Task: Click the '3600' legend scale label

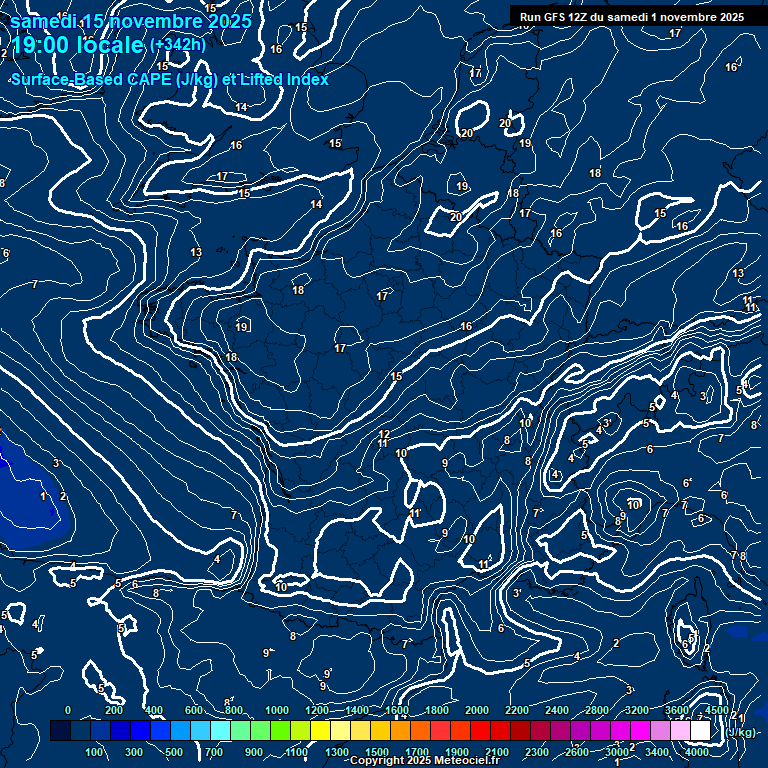Action: [677, 710]
